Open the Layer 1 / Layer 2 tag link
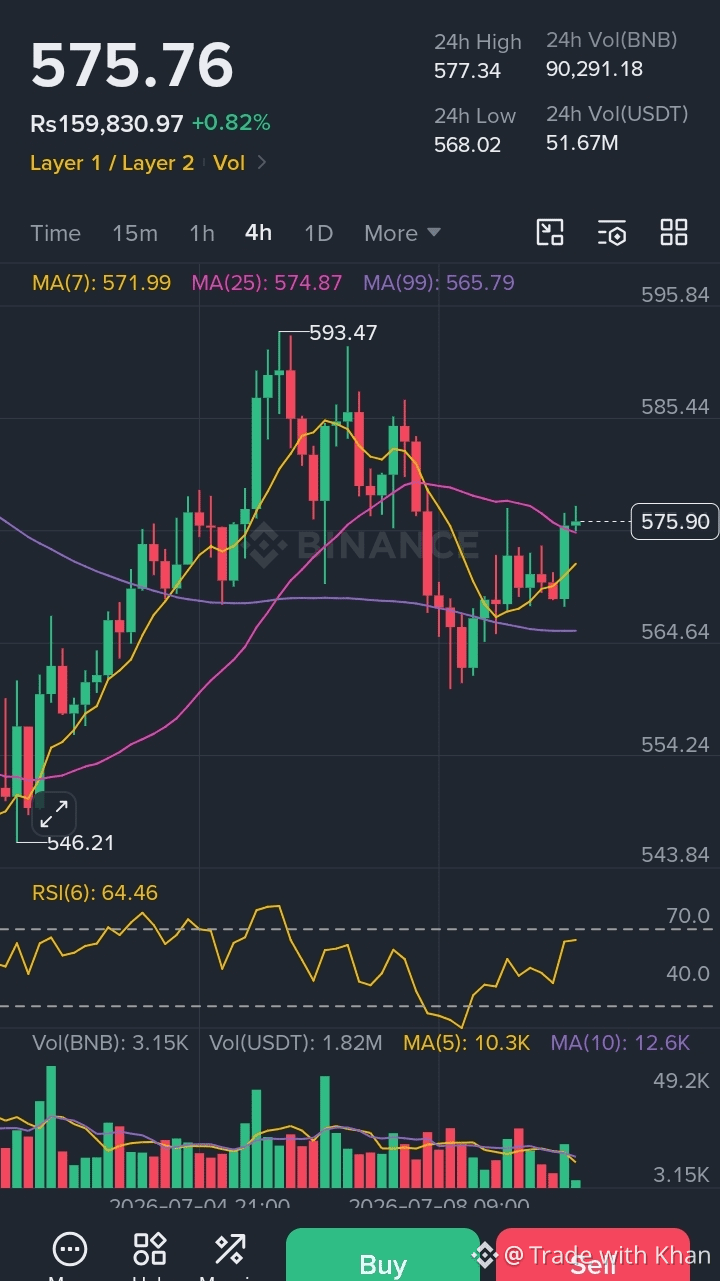720x1281 pixels. click(x=112, y=162)
